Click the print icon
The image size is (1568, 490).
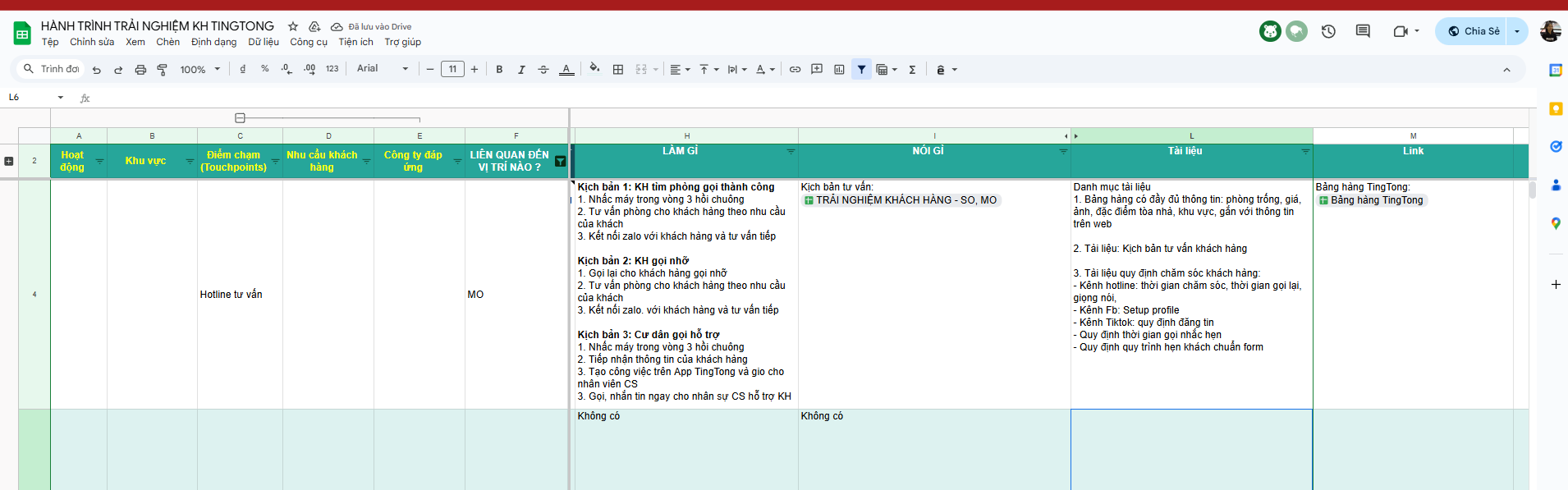pos(140,70)
